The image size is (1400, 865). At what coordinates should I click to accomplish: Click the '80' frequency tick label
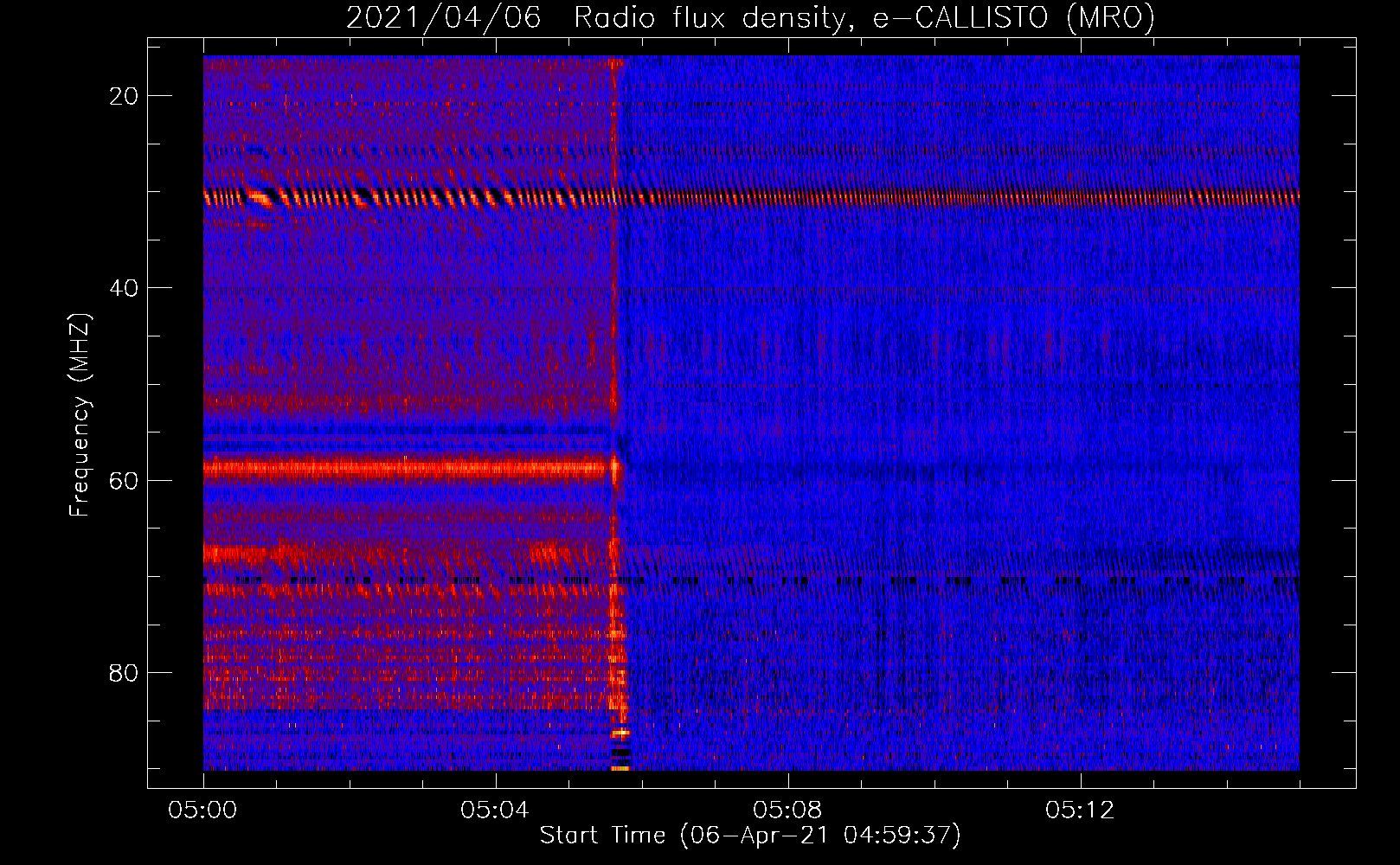click(x=124, y=672)
